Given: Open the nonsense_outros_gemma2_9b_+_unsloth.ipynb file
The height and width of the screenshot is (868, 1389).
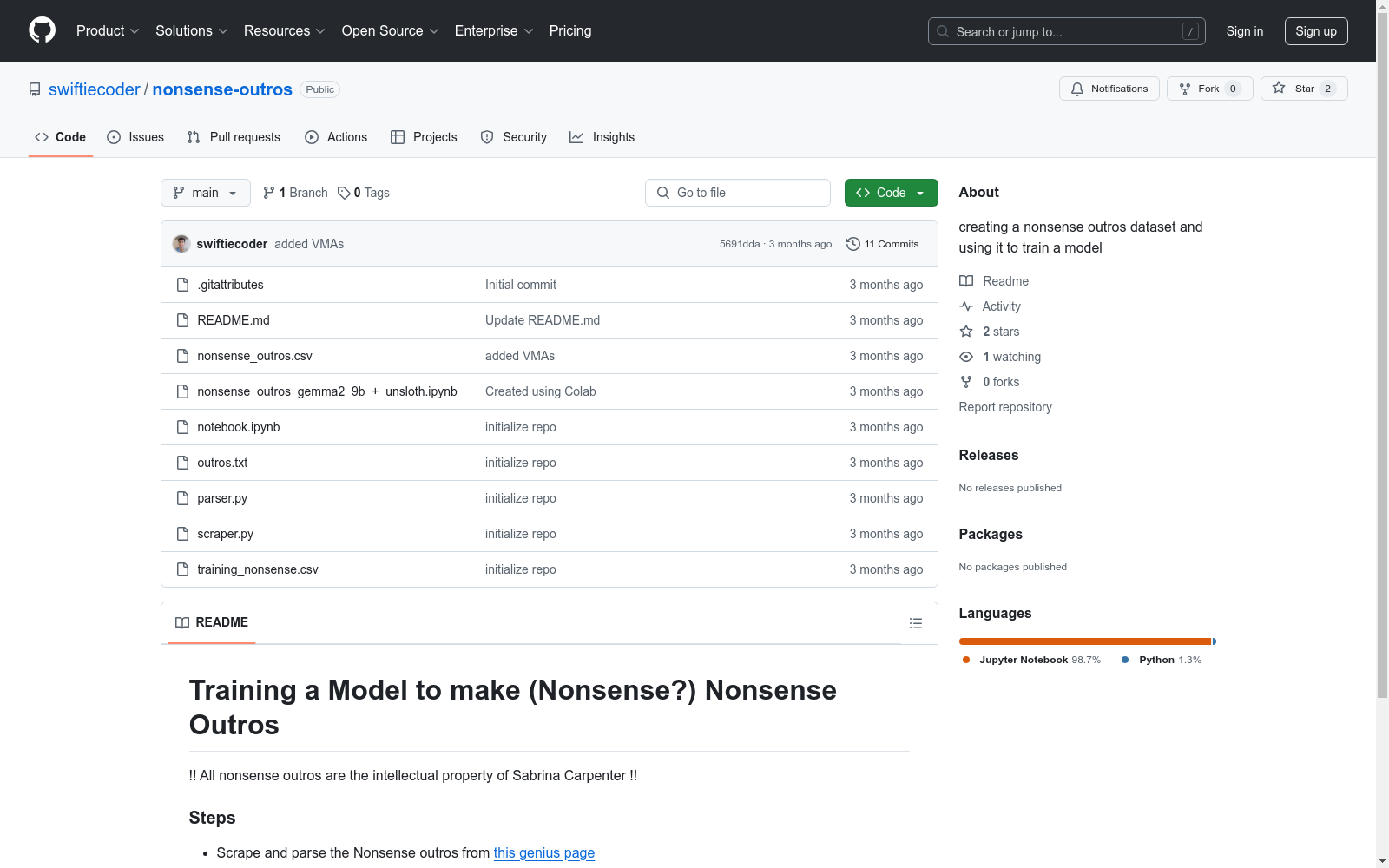Looking at the screenshot, I should [x=327, y=391].
